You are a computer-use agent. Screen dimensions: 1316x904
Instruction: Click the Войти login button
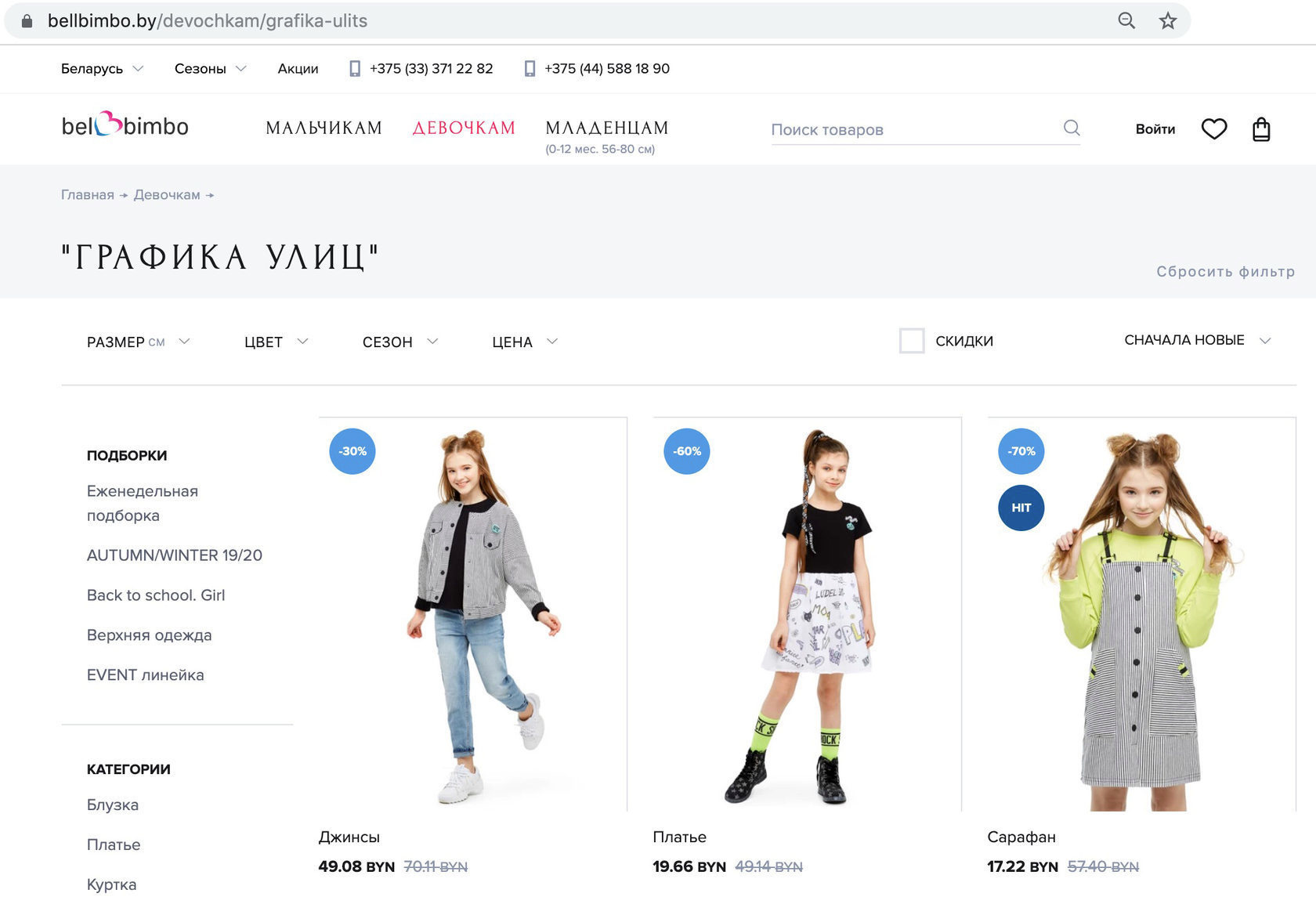1155,129
